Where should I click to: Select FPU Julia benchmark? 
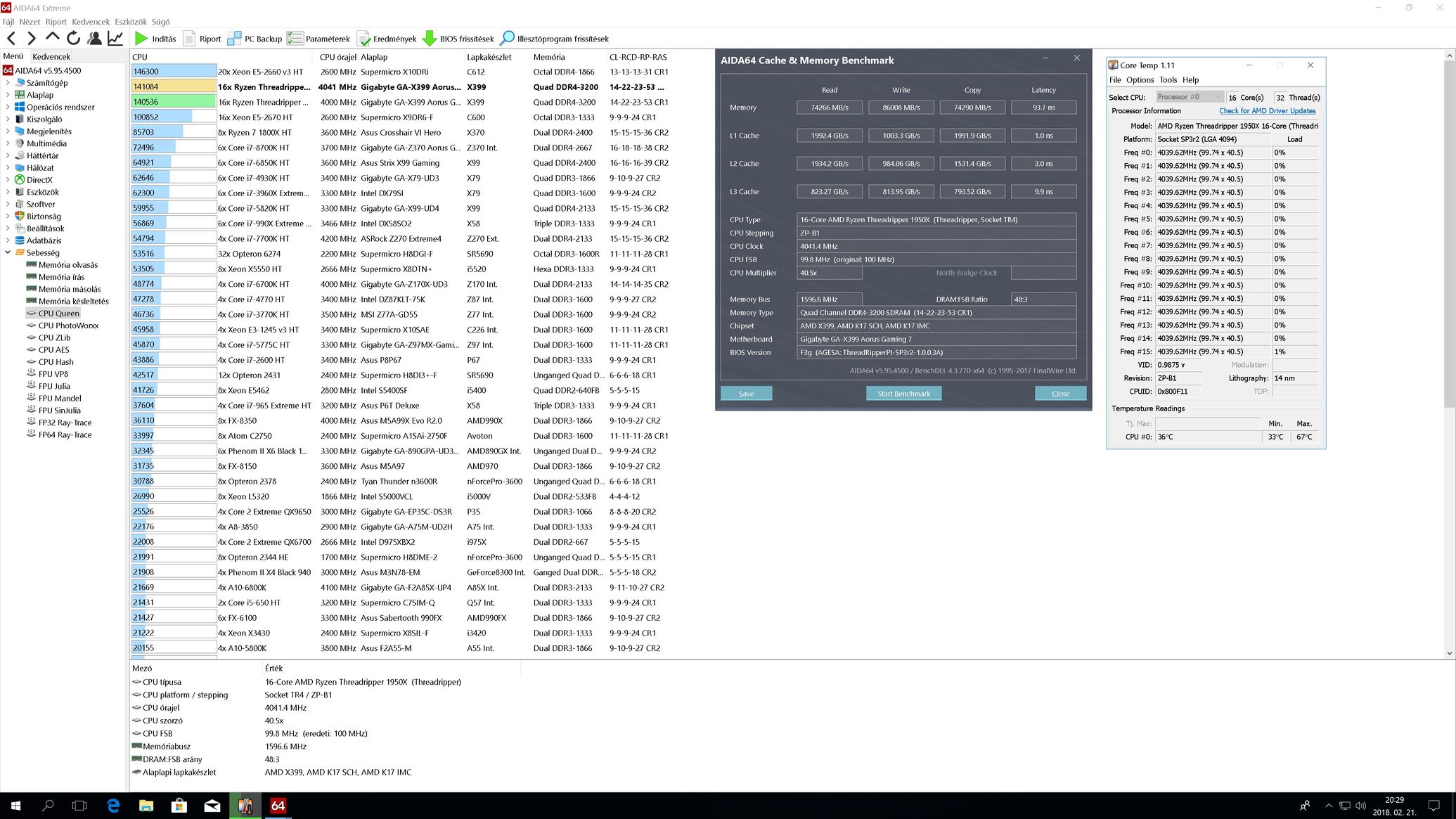[54, 386]
